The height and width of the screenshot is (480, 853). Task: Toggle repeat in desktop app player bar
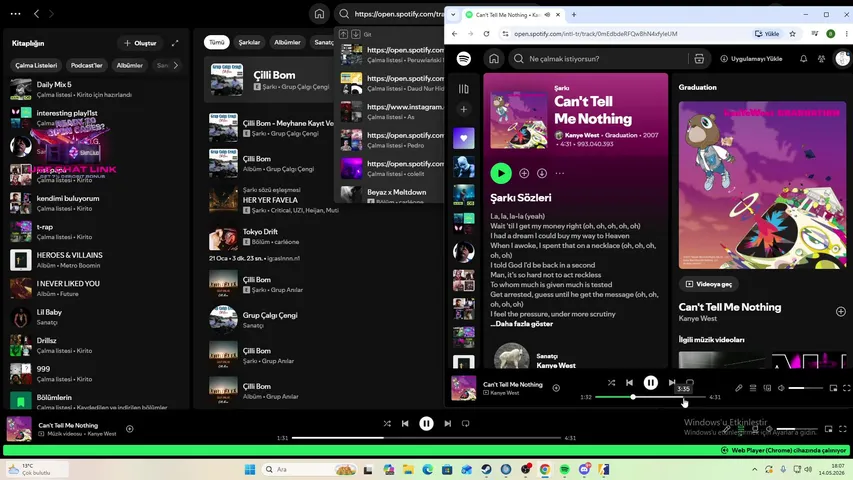[466, 423]
